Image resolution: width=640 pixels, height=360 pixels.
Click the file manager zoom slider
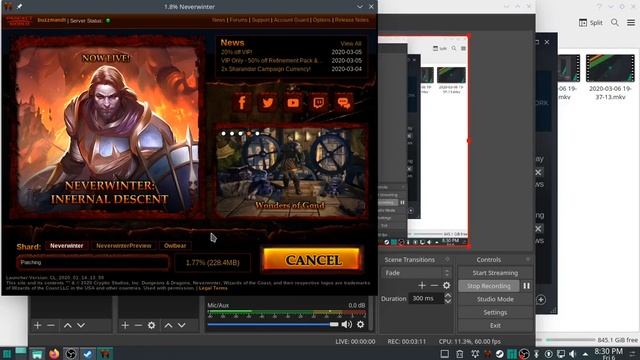(x=571, y=340)
